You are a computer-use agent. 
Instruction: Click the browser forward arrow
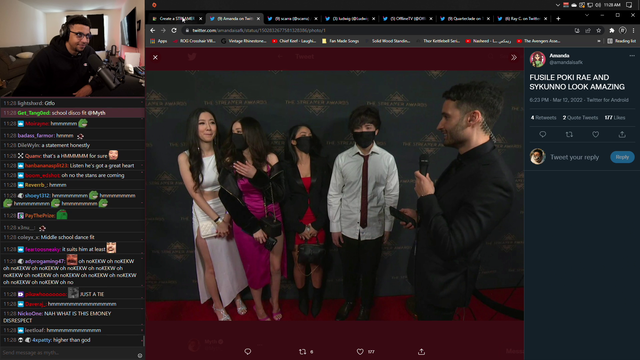click(x=163, y=31)
